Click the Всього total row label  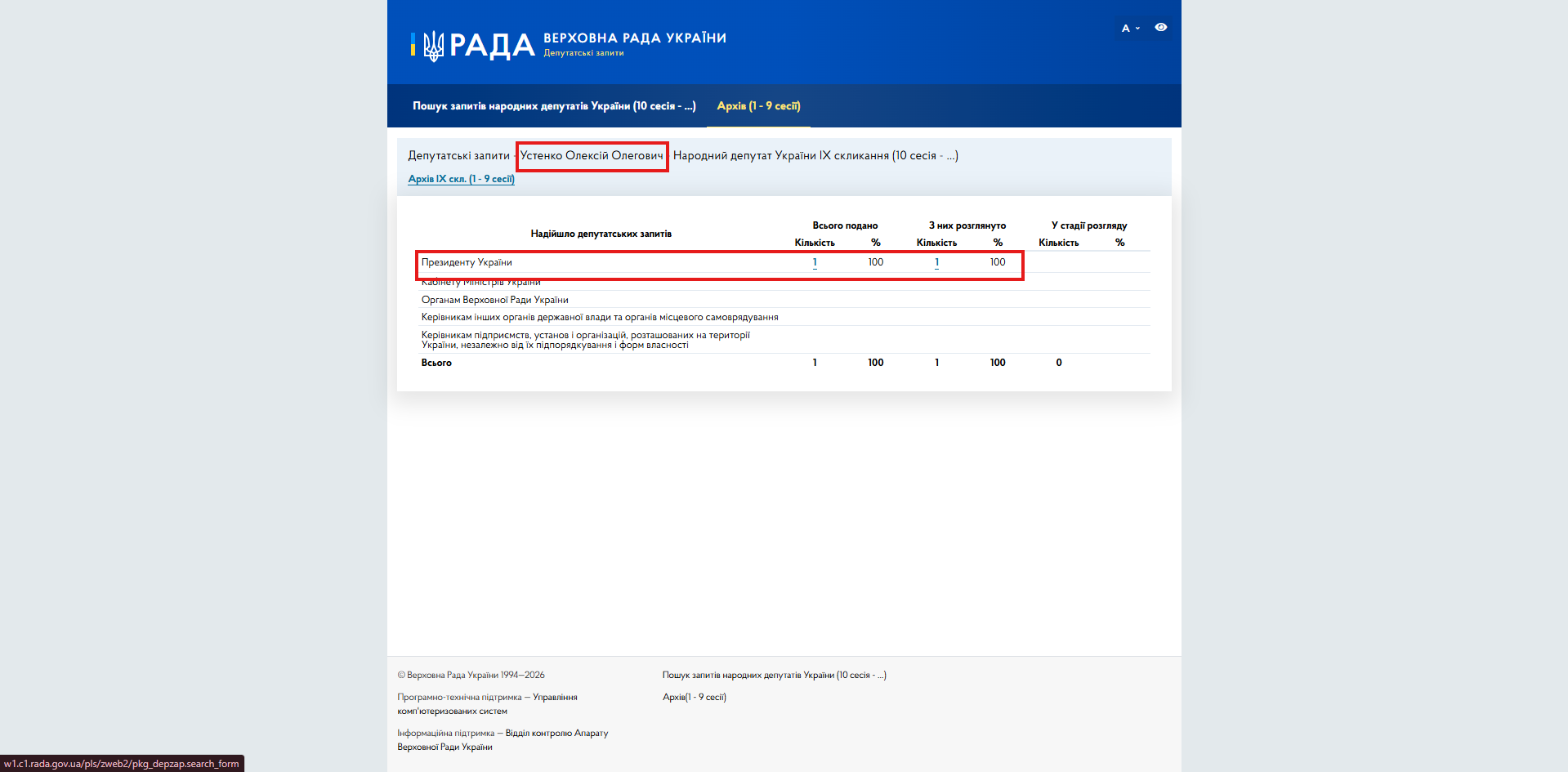click(x=436, y=363)
